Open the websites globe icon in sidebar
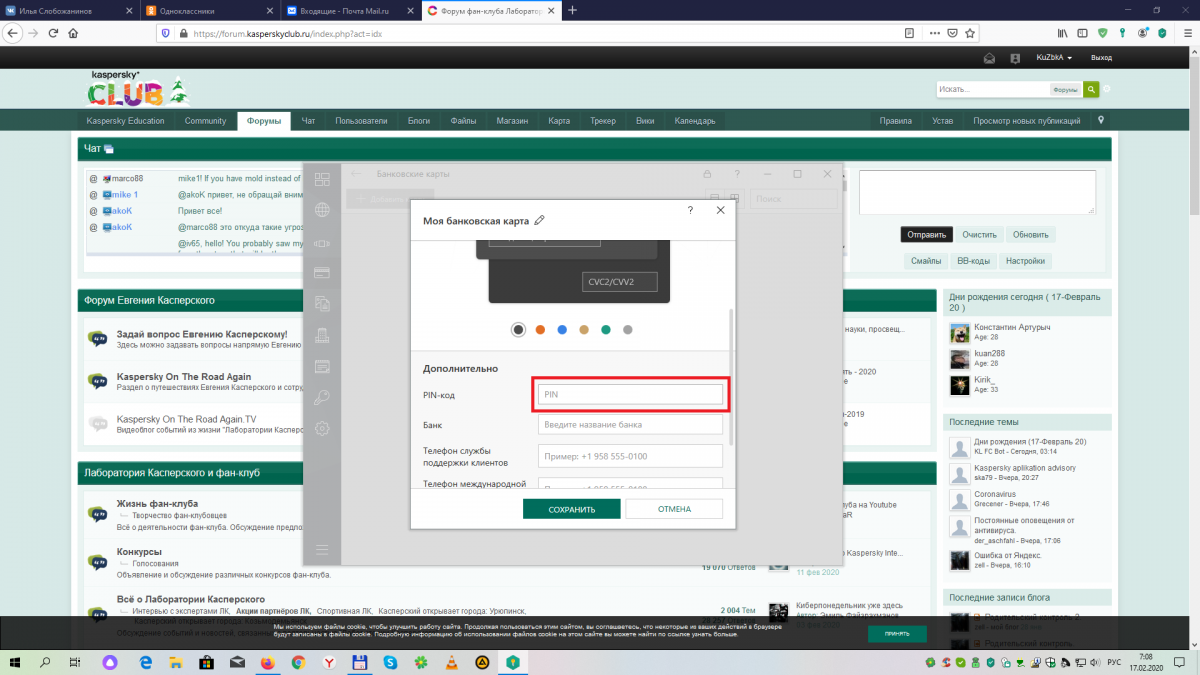This screenshot has width=1200, height=675. pyautogui.click(x=322, y=210)
